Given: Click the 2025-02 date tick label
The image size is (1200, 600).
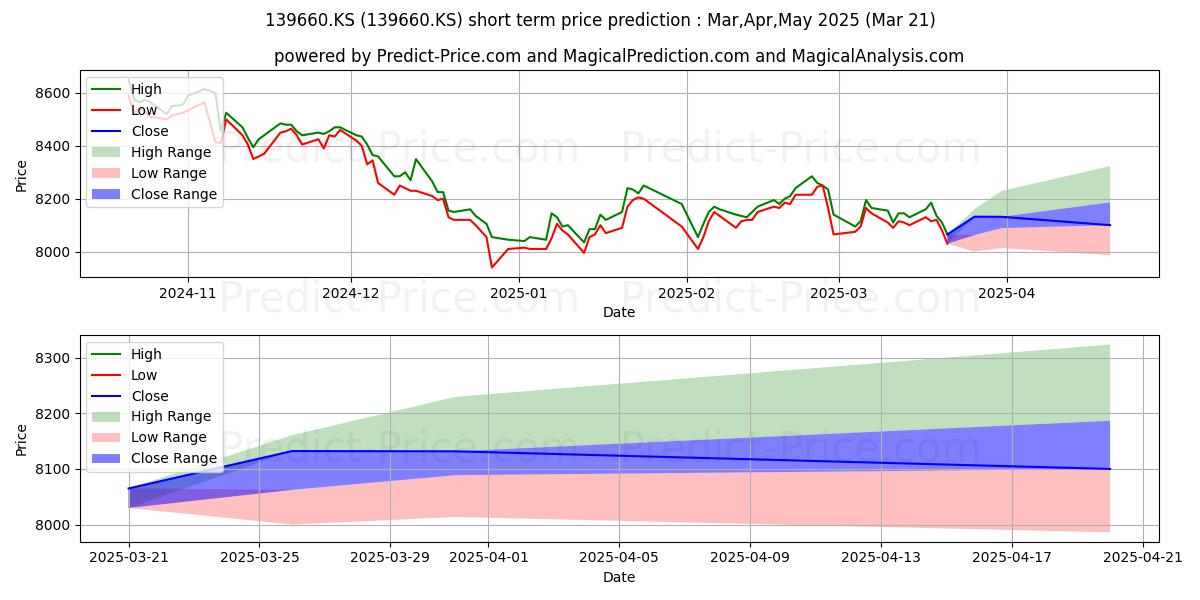Looking at the screenshot, I should point(686,293).
